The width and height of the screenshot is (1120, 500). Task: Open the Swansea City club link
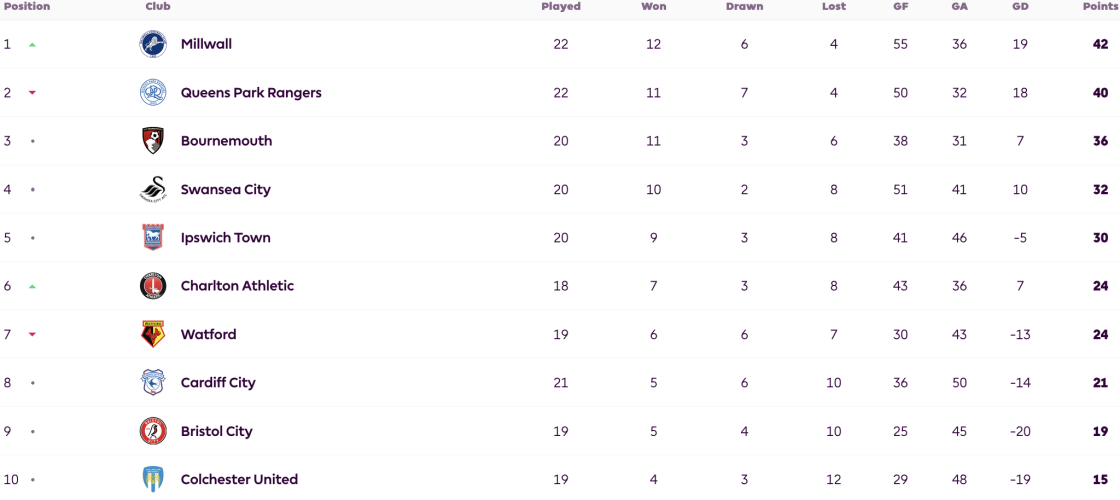point(226,189)
